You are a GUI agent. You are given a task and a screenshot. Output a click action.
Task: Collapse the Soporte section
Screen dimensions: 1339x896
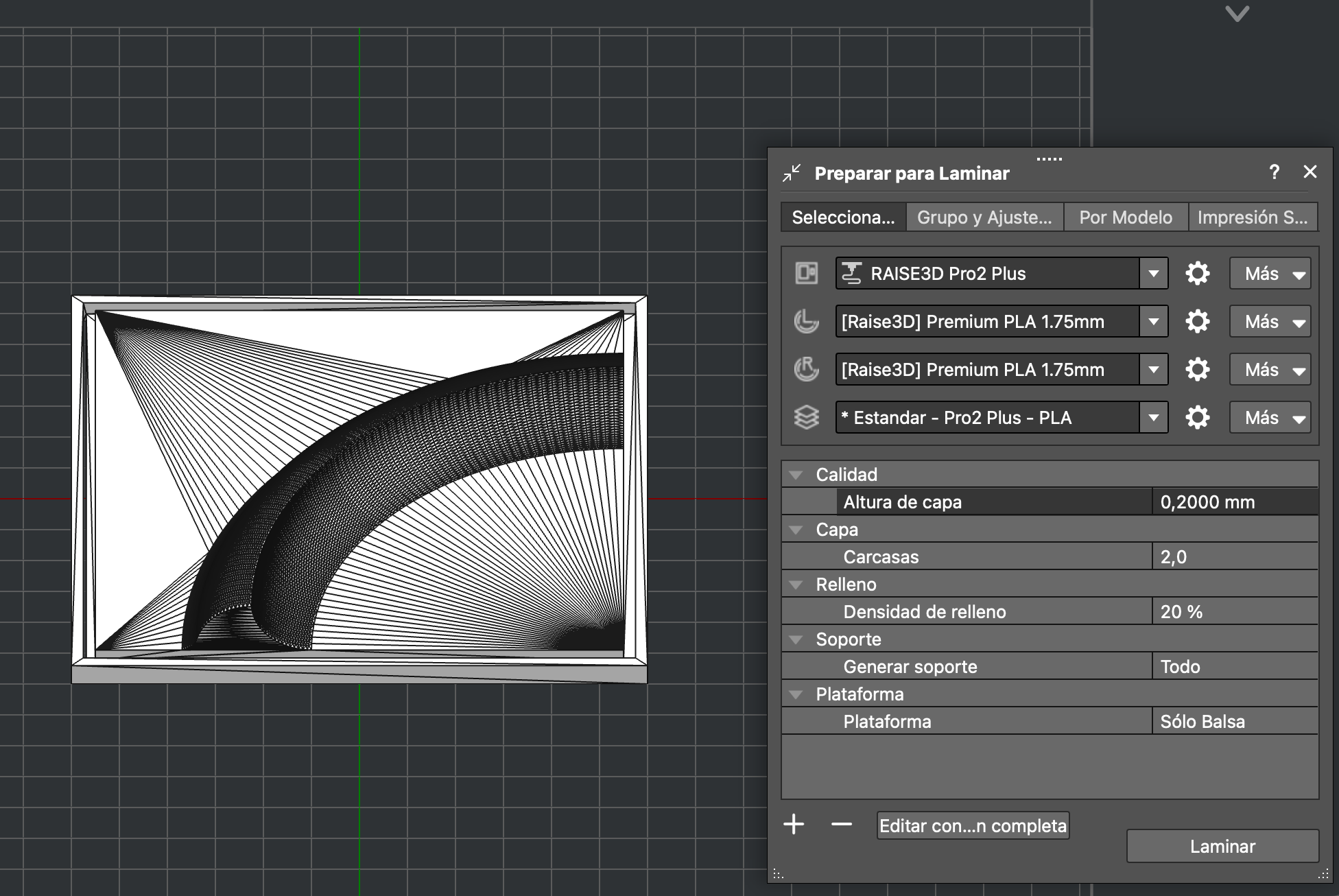coord(796,639)
